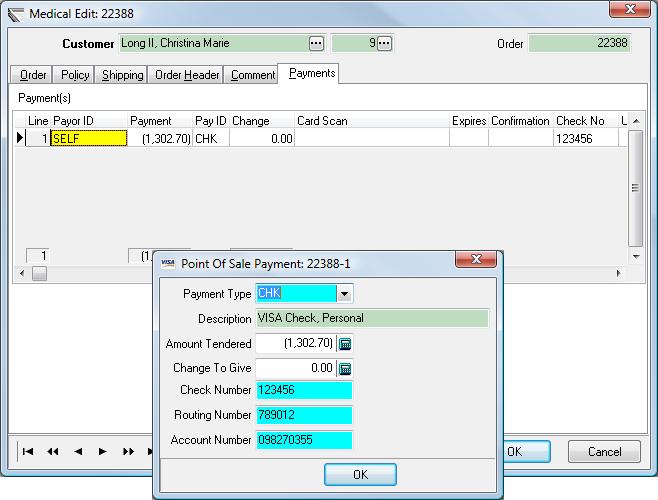Select the row indicator arrow for line 1

click(x=20, y=138)
